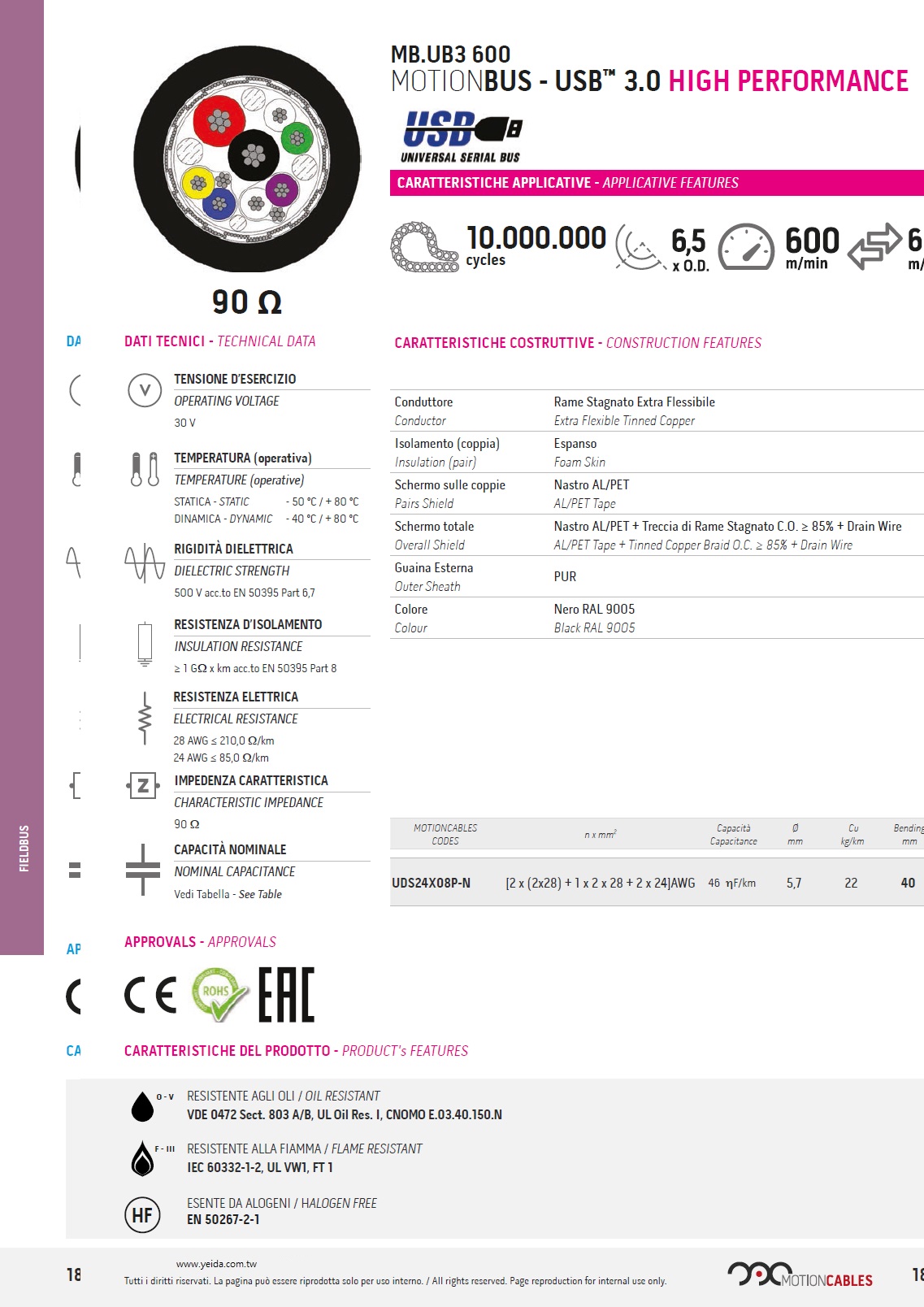
Task: Click the oil standard line starting VDE 0472 Sect. 803
Action: click(x=345, y=1114)
